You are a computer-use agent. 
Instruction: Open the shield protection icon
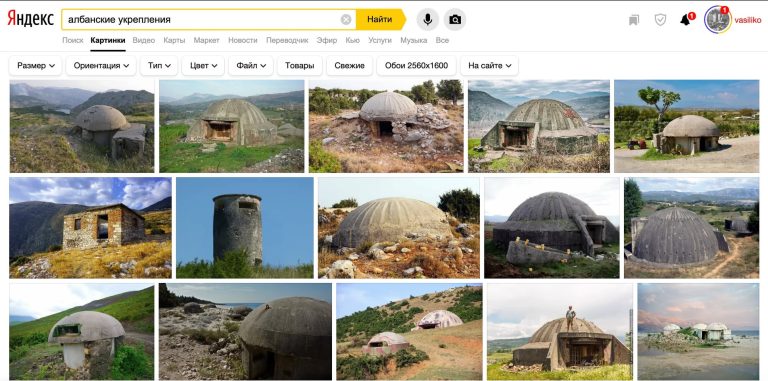pos(660,20)
